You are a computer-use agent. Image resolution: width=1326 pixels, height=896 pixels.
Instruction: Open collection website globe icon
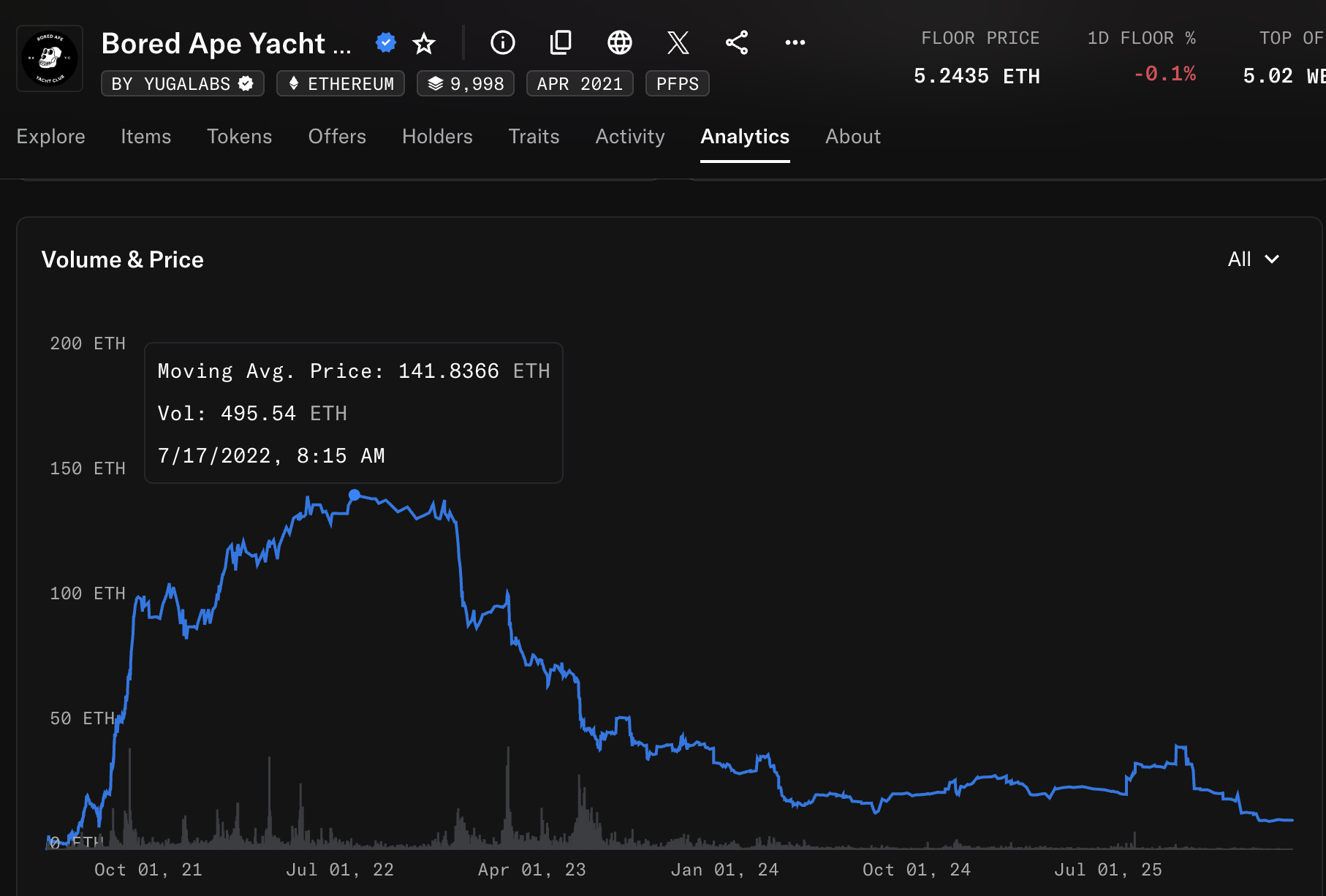click(x=620, y=42)
